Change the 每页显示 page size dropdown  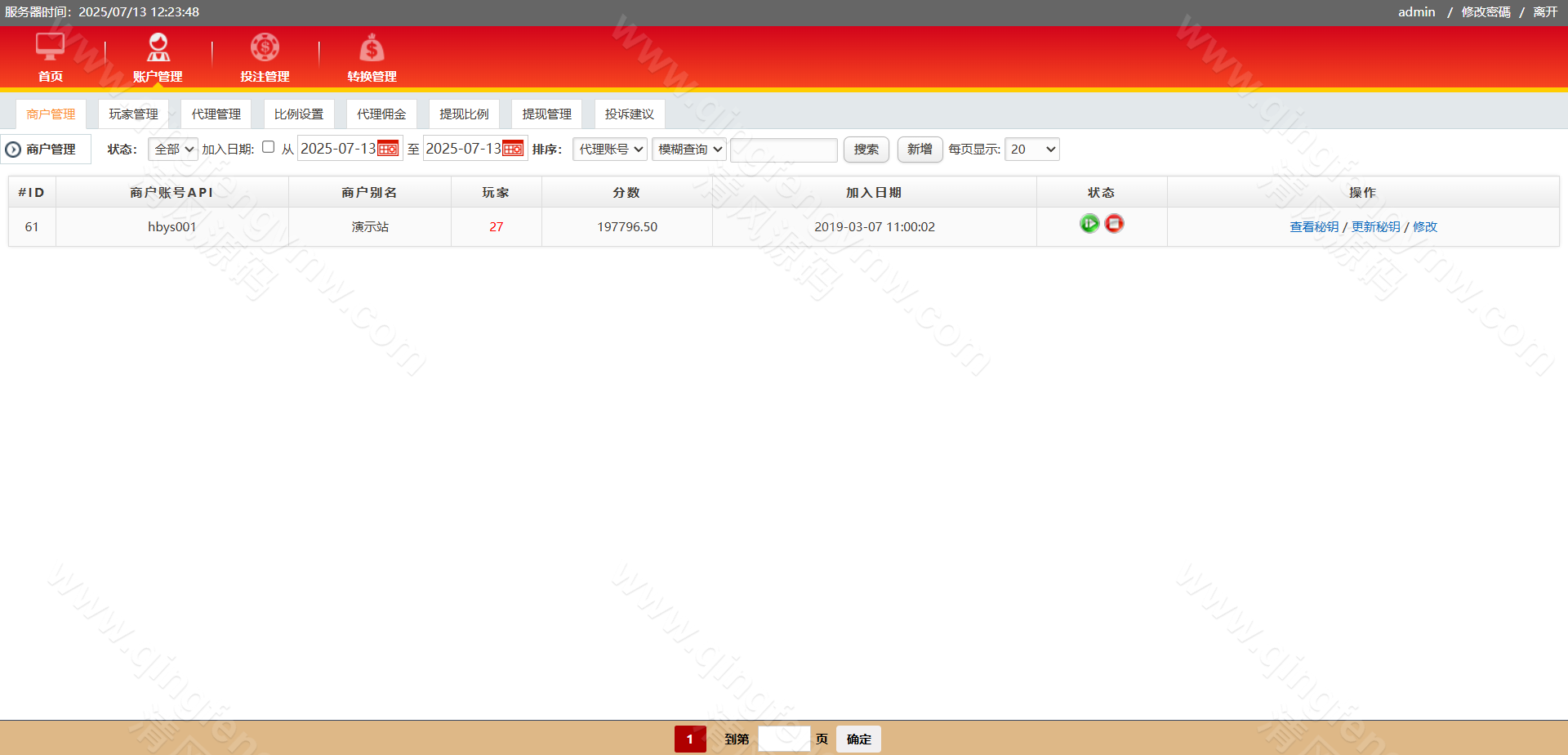click(x=1031, y=150)
